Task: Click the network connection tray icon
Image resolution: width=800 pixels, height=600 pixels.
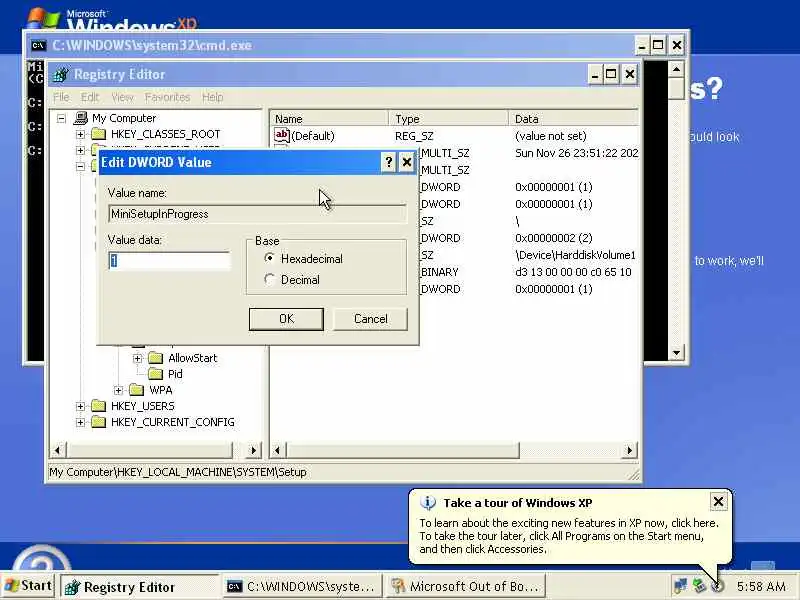Action: click(x=681, y=586)
